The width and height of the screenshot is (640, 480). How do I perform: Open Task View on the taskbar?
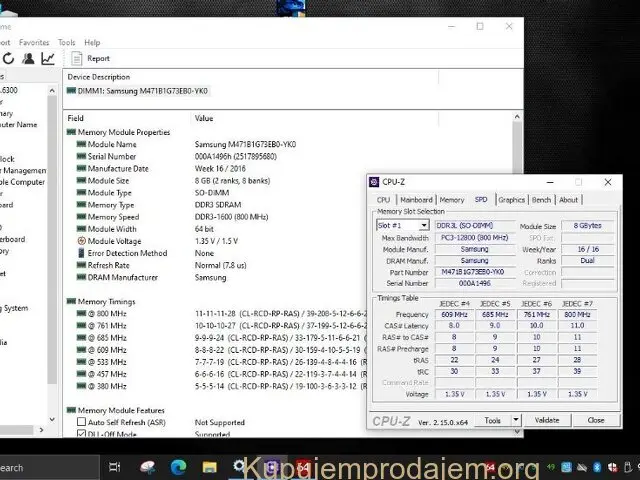tap(114, 467)
